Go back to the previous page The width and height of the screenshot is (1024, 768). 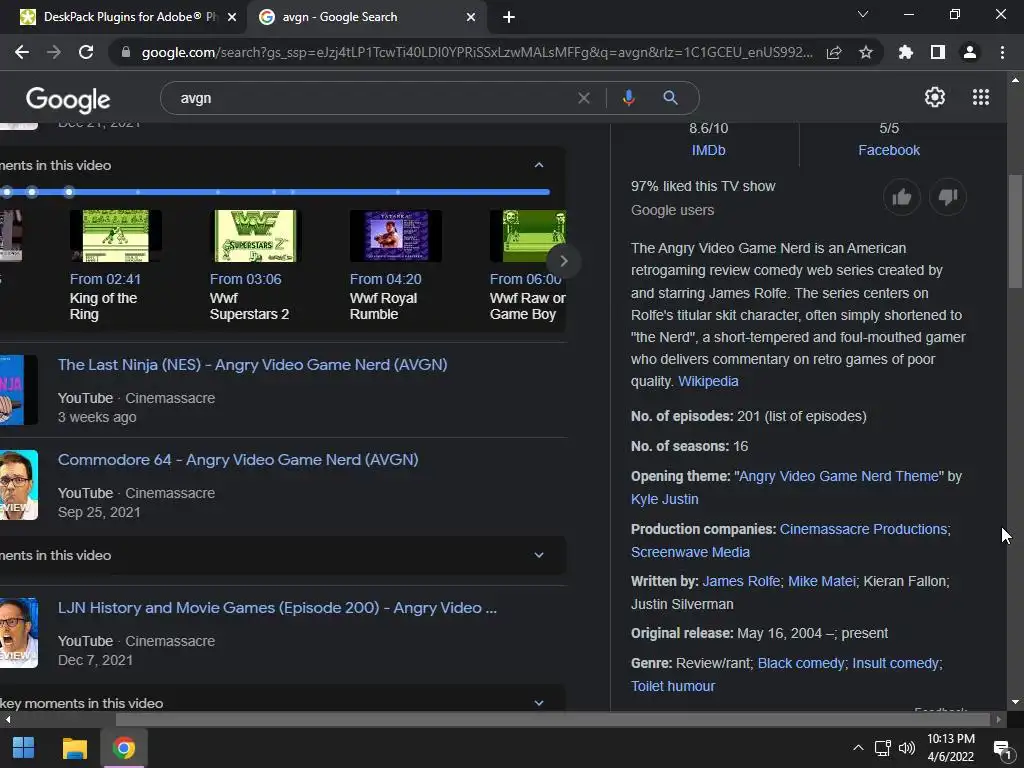(22, 52)
